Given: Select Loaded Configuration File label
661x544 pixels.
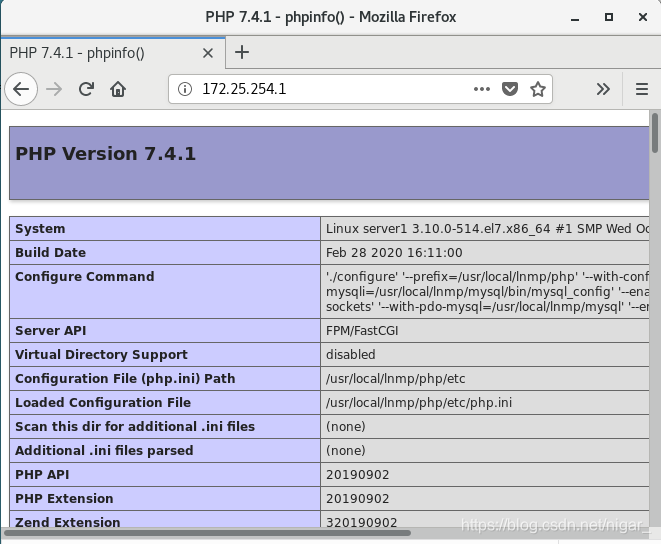Looking at the screenshot, I should (x=103, y=403).
